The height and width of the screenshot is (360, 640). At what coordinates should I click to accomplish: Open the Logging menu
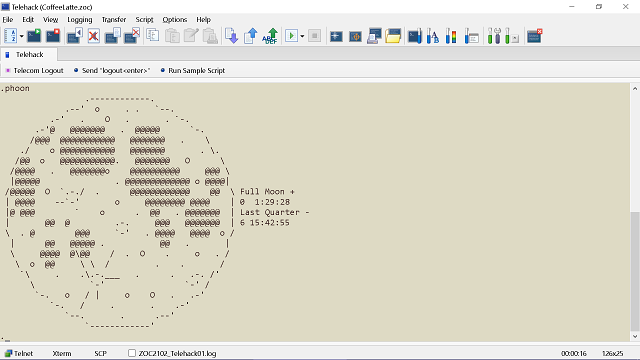pyautogui.click(x=80, y=20)
